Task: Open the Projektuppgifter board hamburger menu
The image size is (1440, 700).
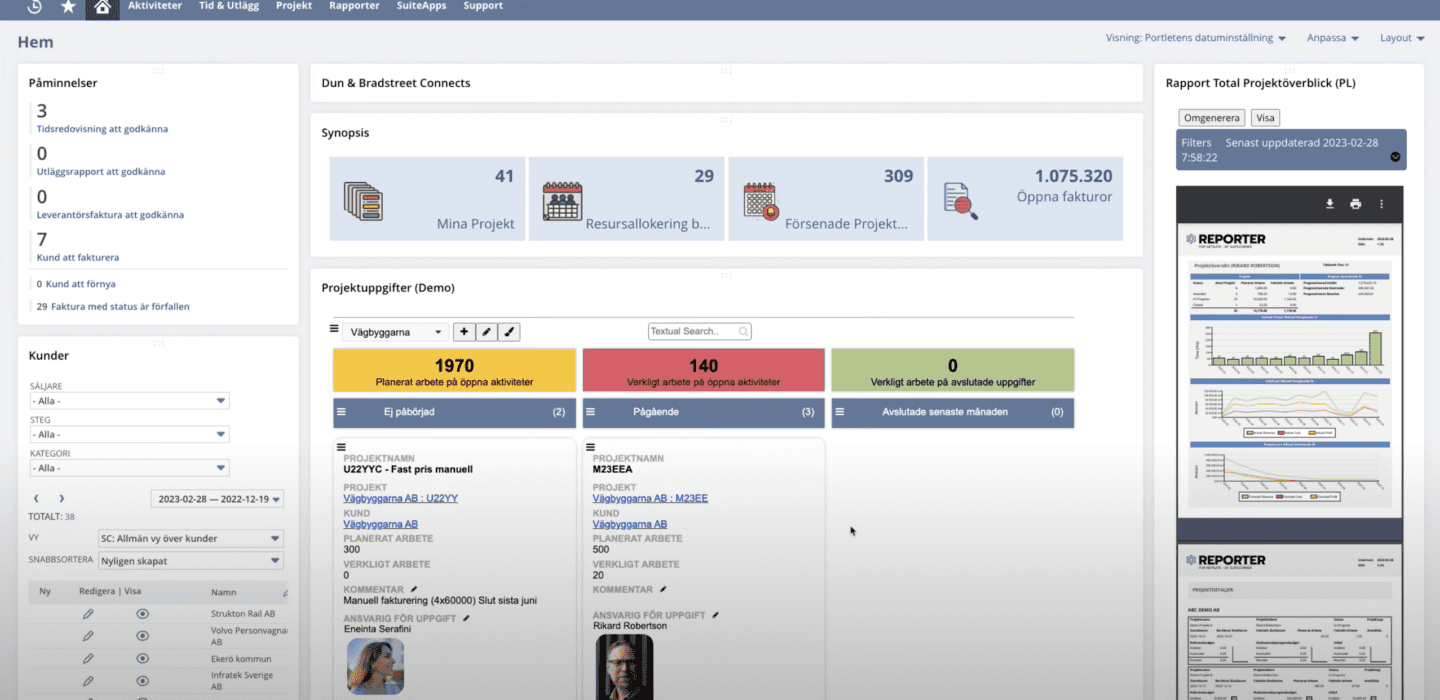Action: tap(335, 328)
